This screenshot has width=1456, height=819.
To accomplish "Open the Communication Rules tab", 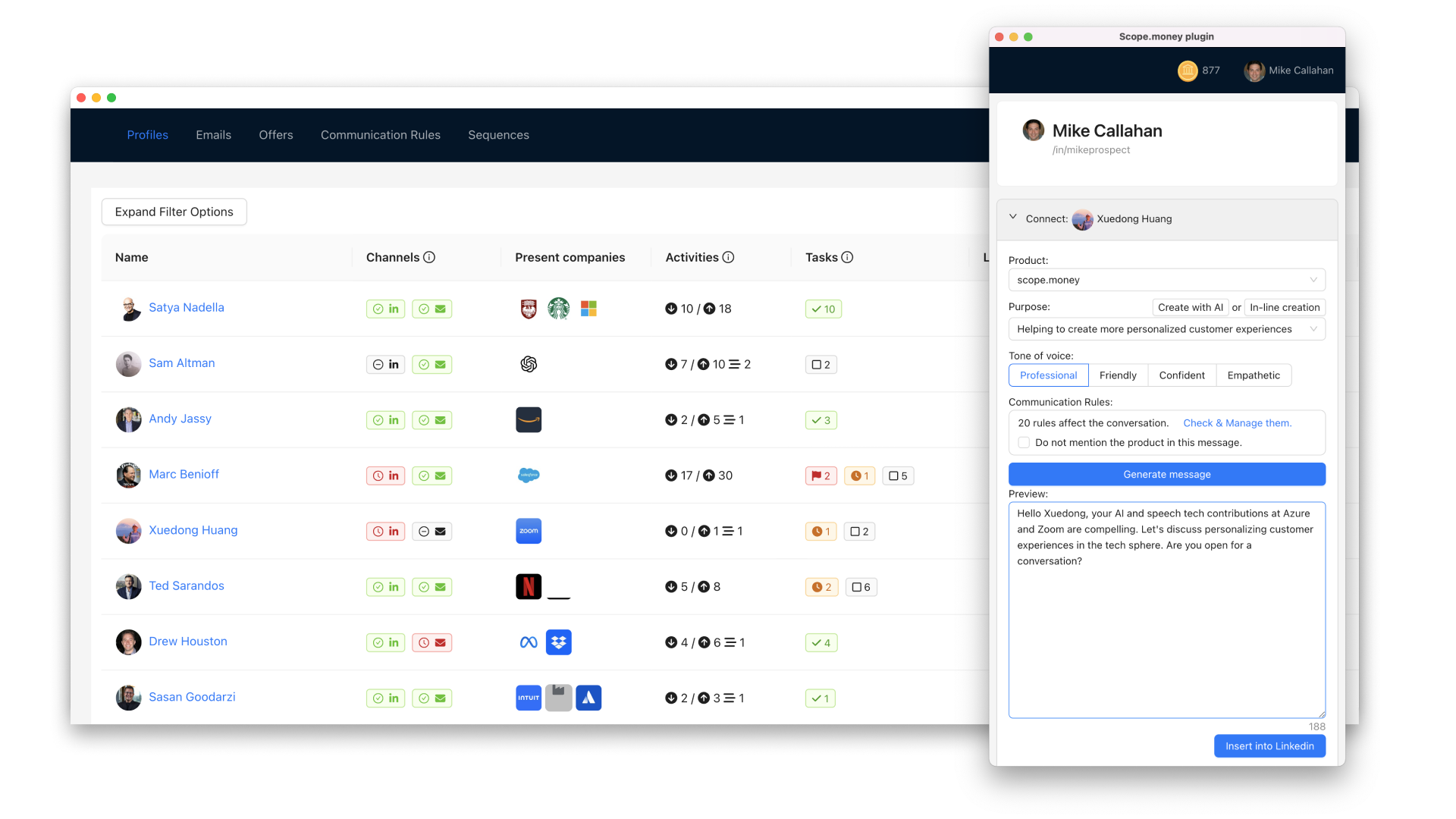I will coord(380,135).
